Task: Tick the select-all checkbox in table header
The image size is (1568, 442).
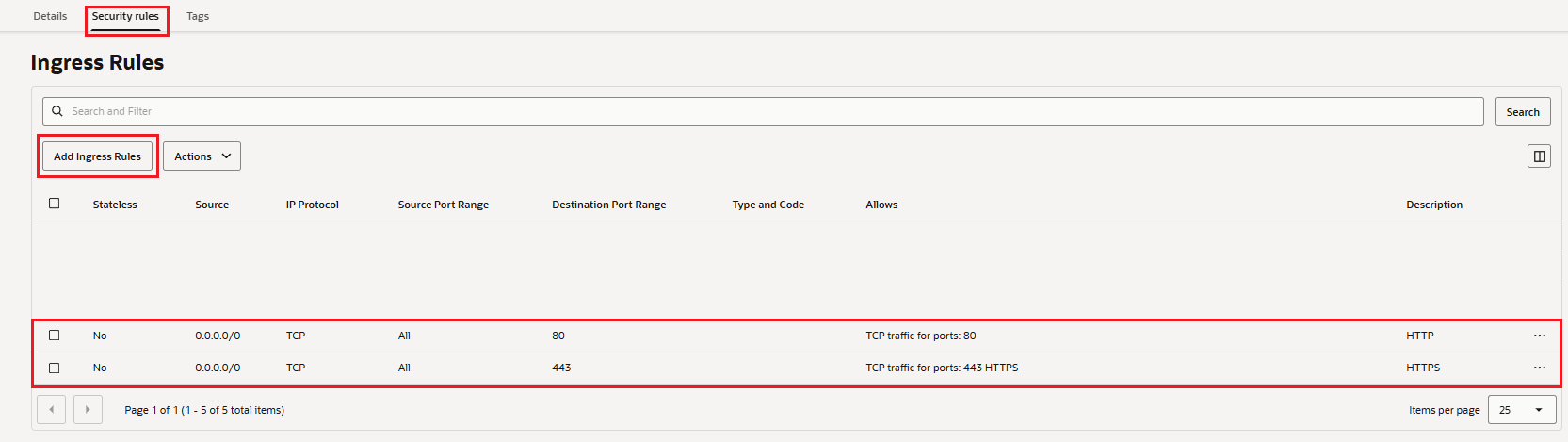Action: pos(55,204)
